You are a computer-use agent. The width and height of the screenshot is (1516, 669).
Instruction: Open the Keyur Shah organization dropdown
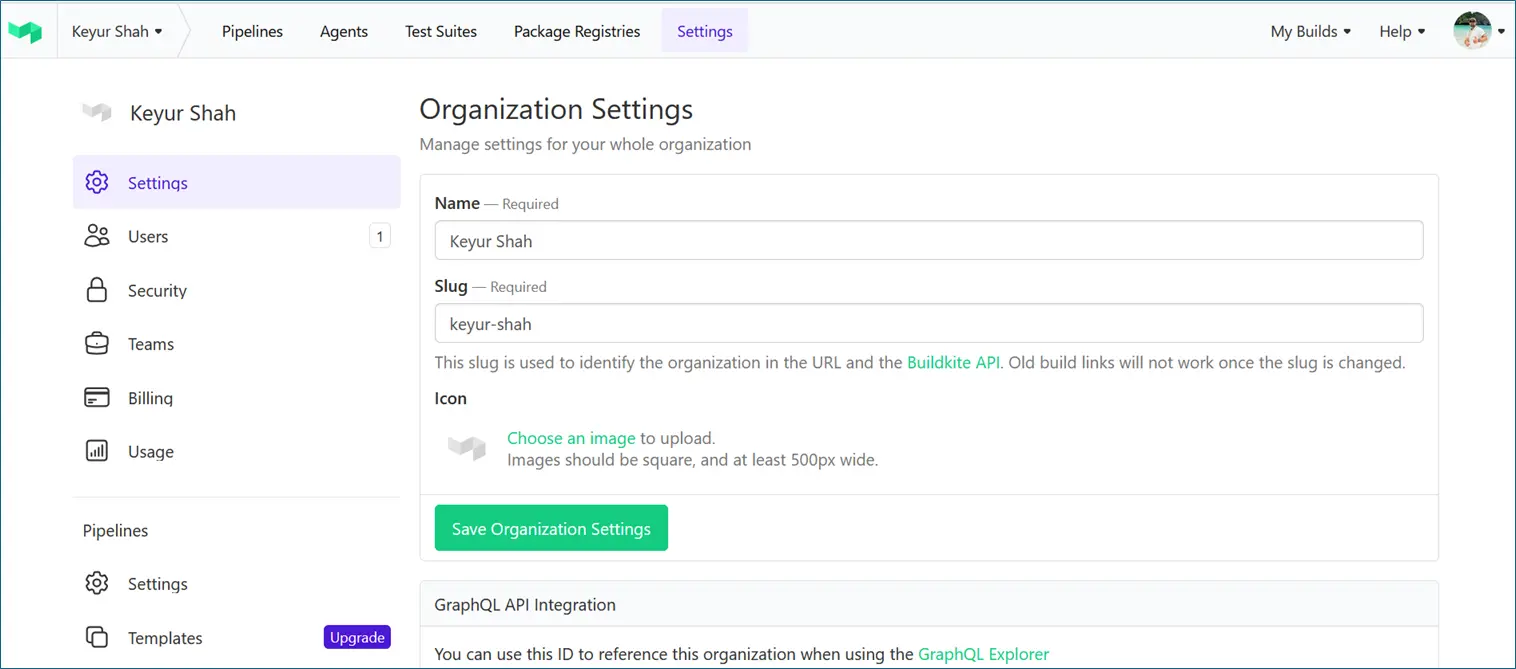pos(118,31)
